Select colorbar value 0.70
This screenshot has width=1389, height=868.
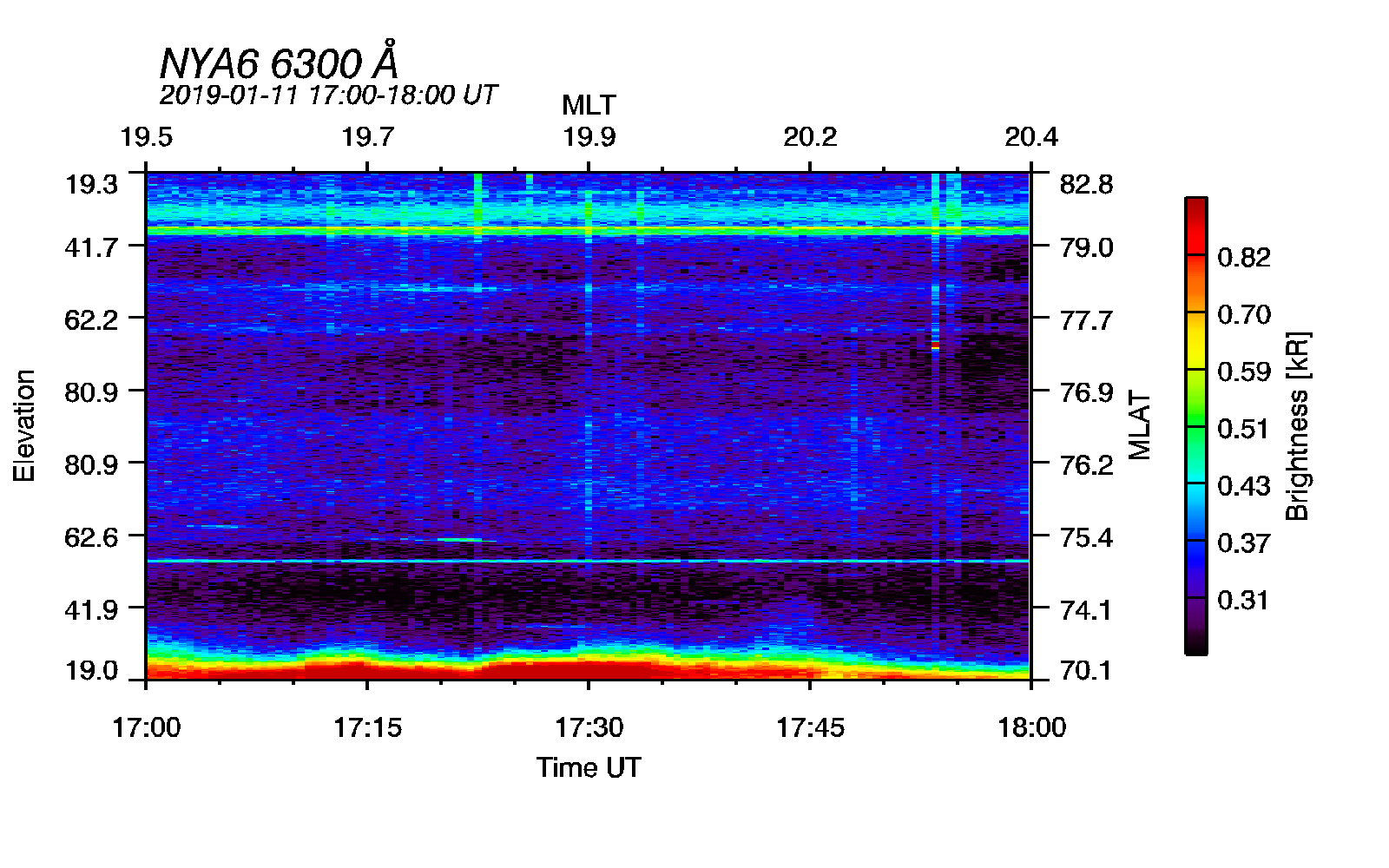(x=1244, y=314)
